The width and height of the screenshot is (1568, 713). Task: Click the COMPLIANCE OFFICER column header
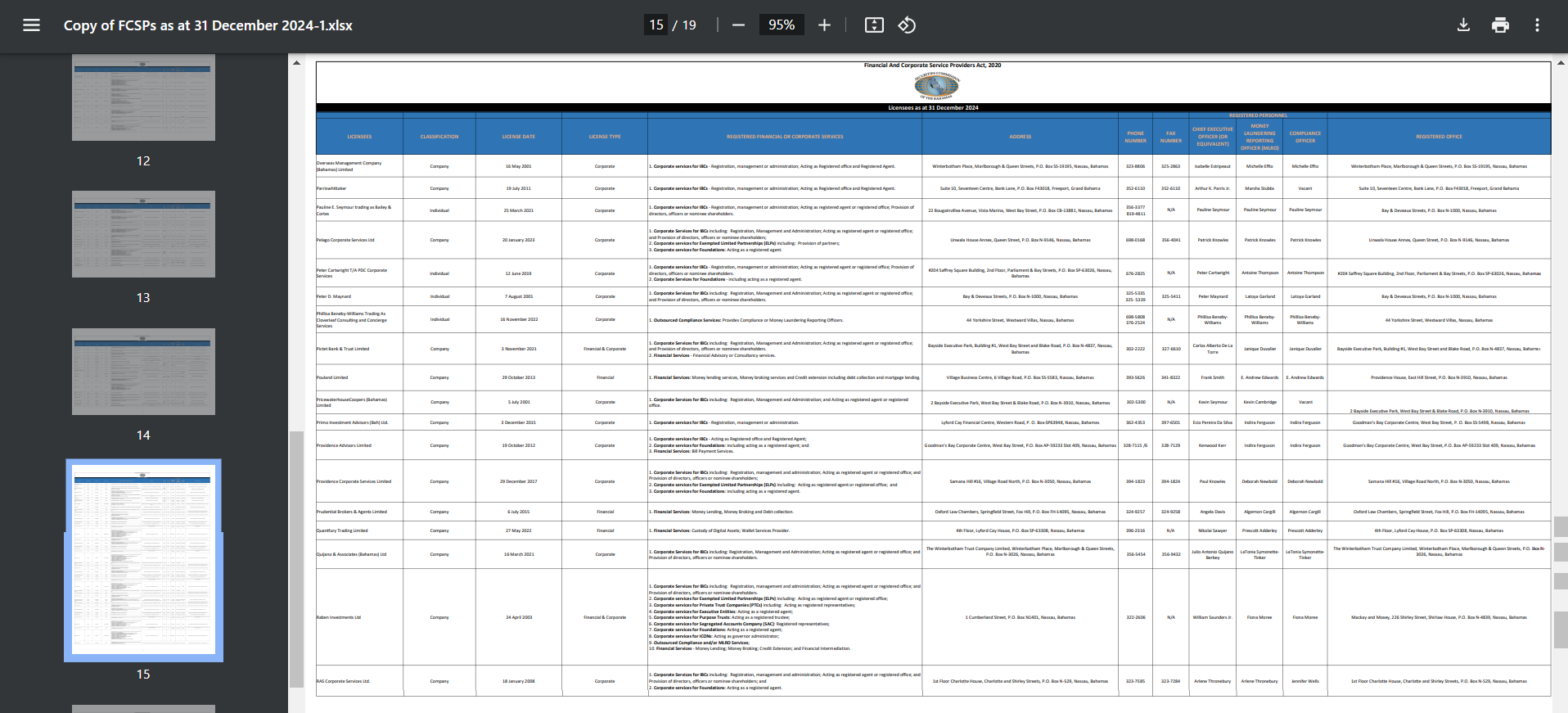[x=1305, y=137]
